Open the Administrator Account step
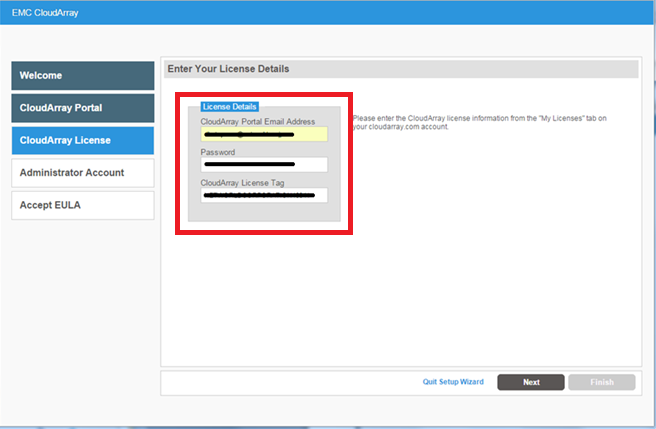 [x=83, y=173]
